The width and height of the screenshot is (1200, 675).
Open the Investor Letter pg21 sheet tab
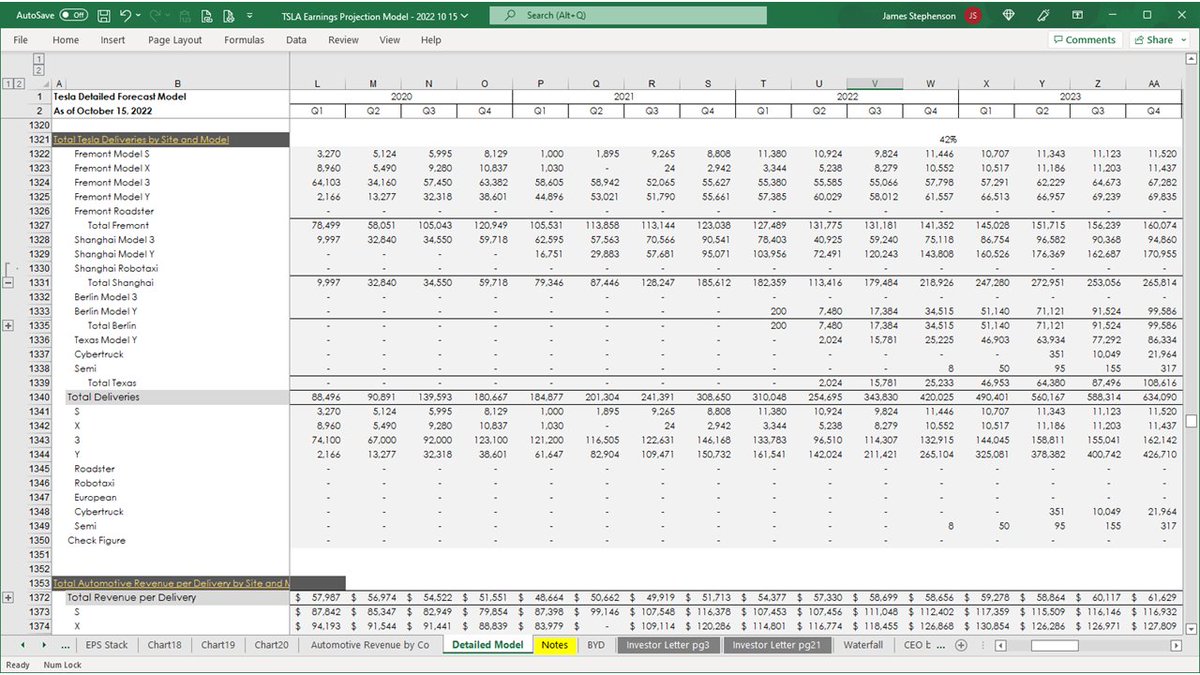pyautogui.click(x=776, y=645)
